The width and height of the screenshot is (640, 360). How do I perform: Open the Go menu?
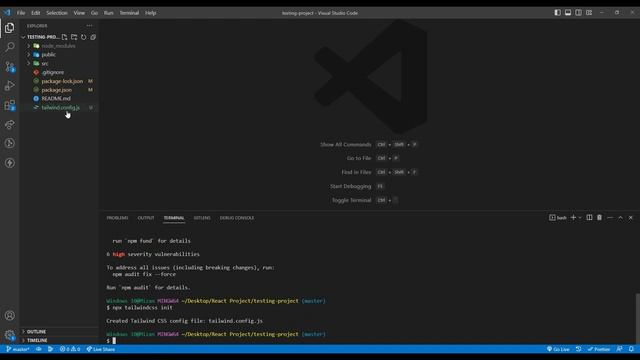(94, 13)
